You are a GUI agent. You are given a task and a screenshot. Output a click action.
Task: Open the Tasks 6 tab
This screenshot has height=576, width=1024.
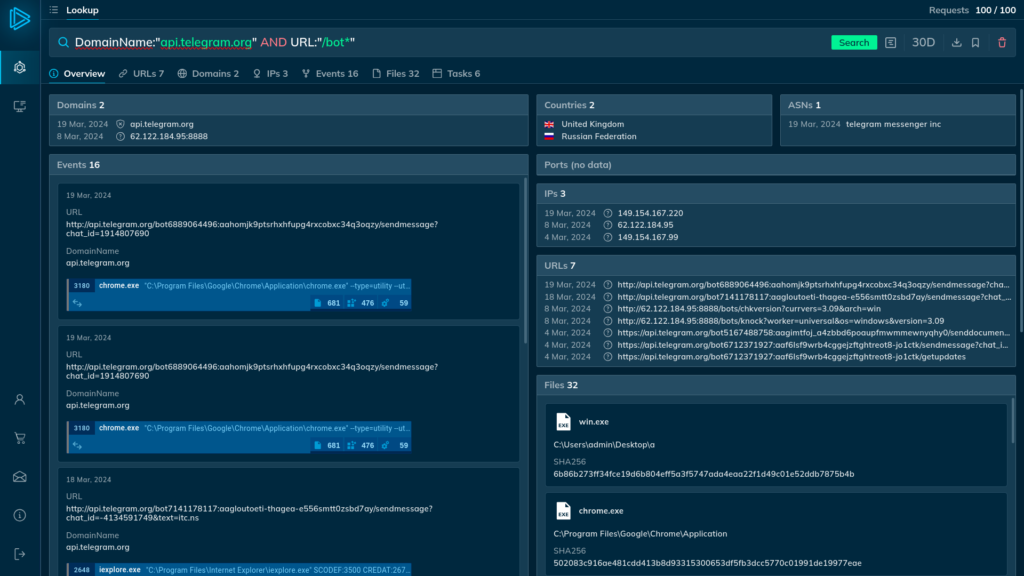[456, 74]
